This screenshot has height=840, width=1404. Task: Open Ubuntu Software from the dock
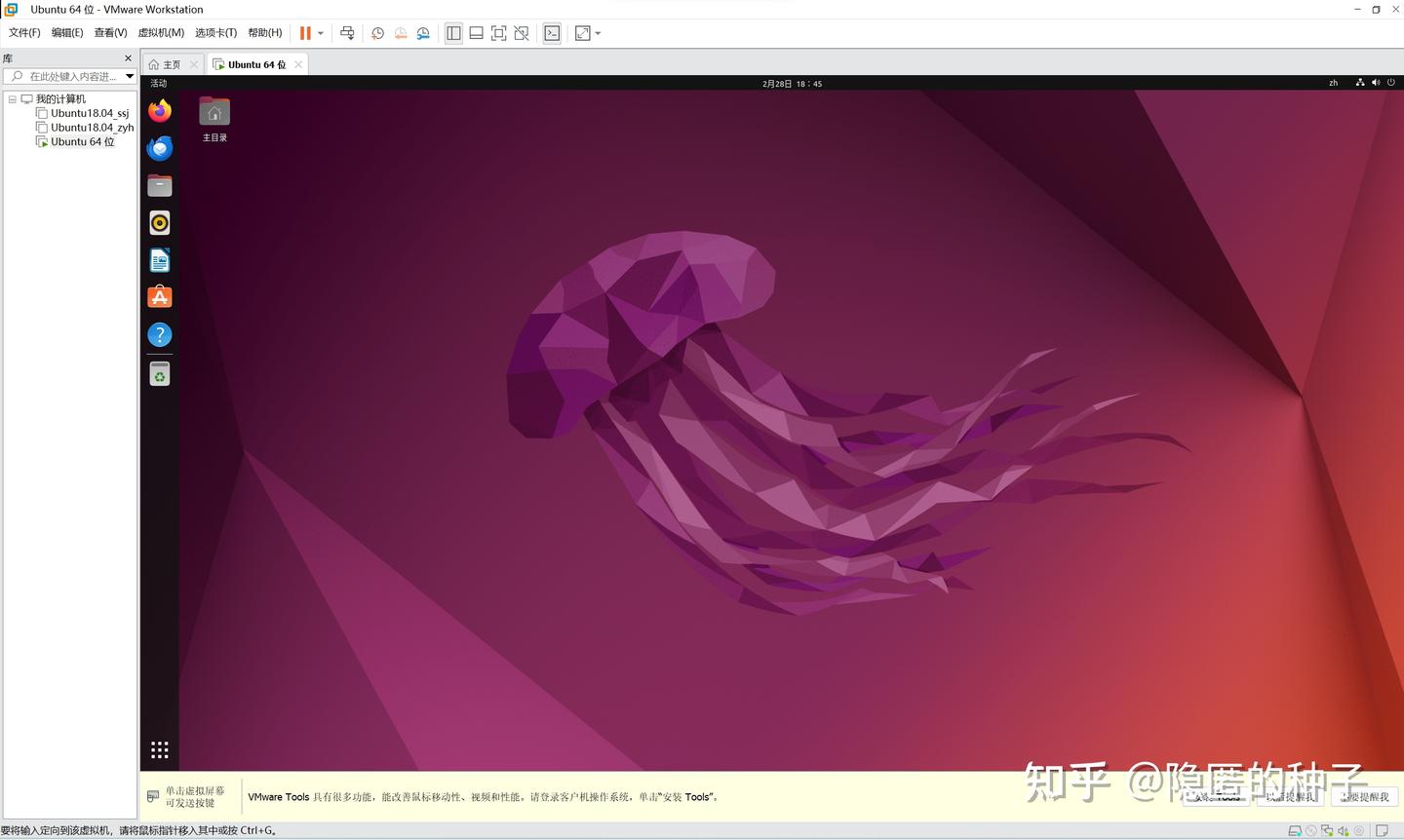159,296
